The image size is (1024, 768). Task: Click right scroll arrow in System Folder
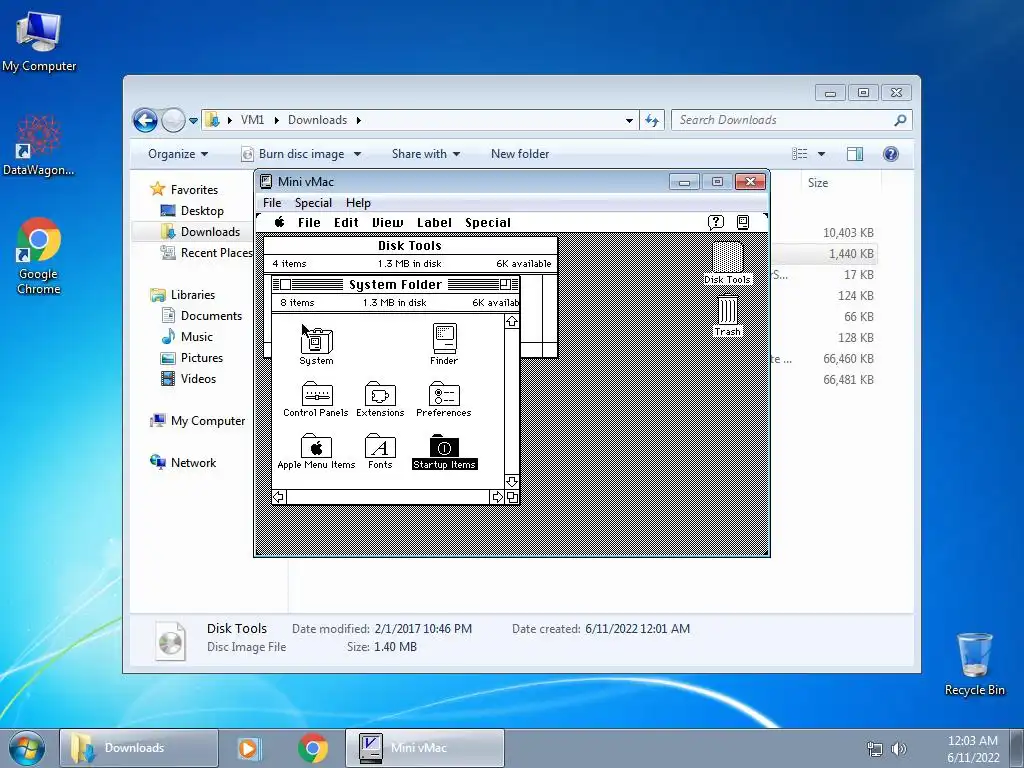[x=497, y=497]
